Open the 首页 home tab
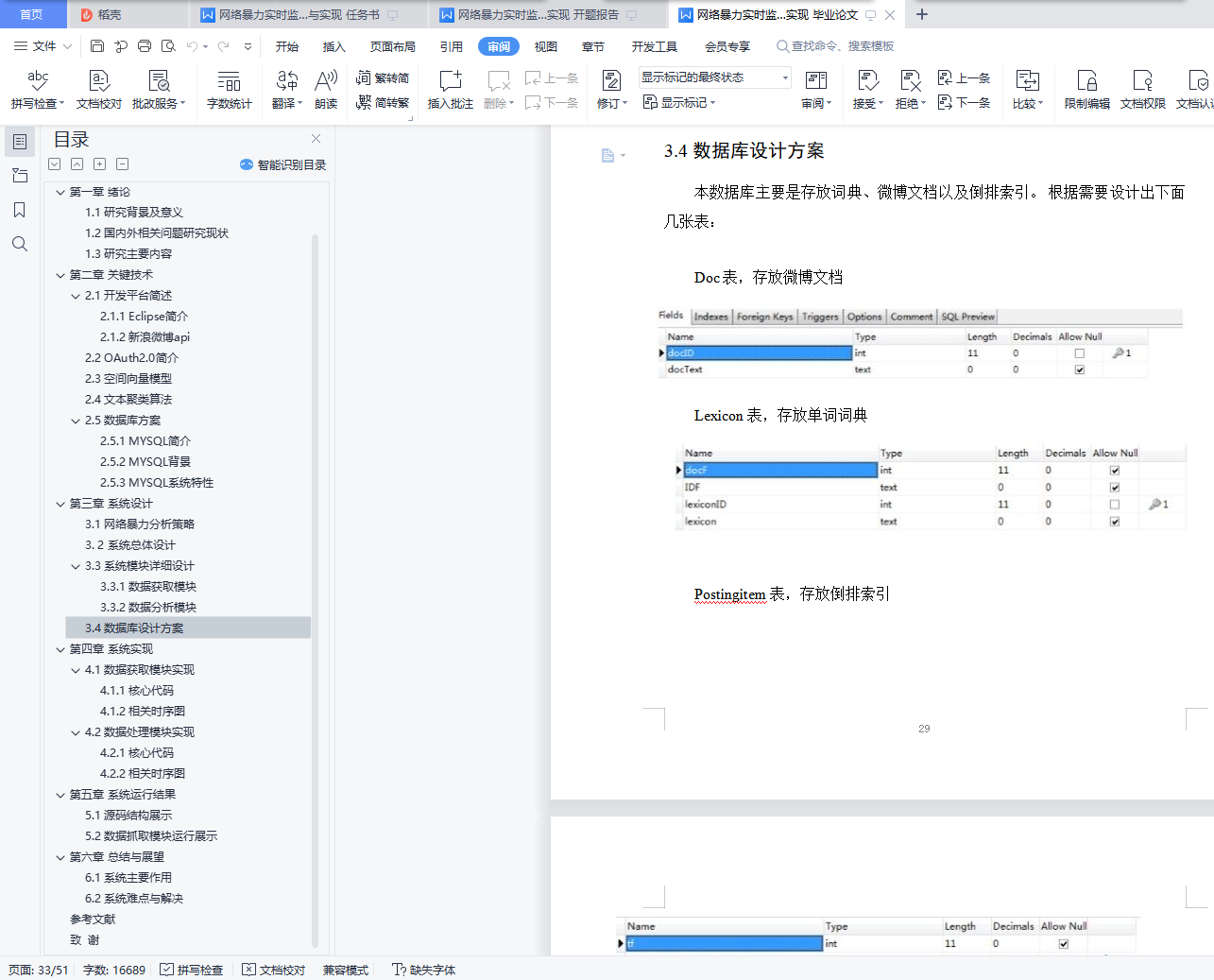 pyautogui.click(x=31, y=14)
